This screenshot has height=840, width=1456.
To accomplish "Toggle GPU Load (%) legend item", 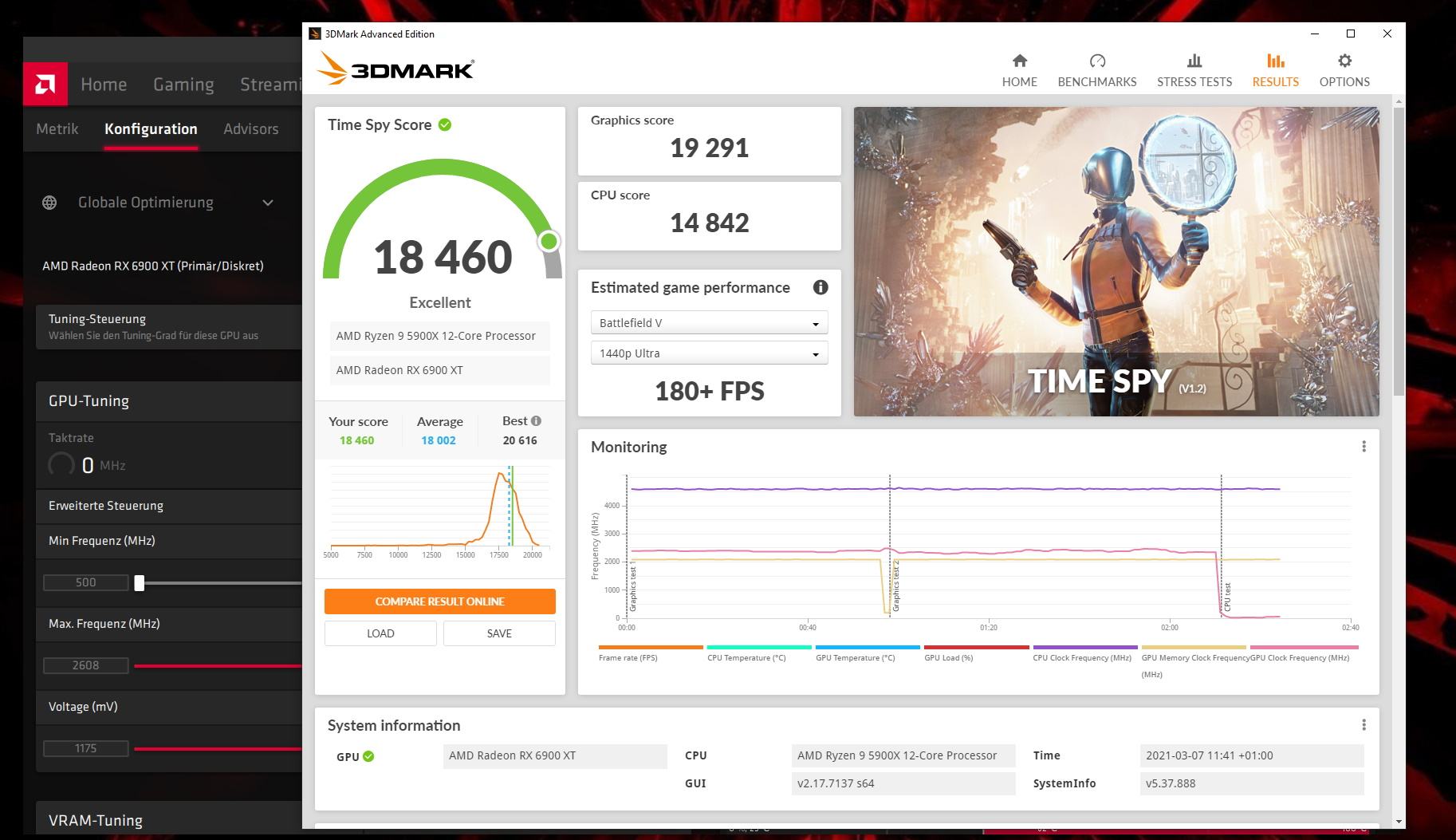I will tap(976, 653).
